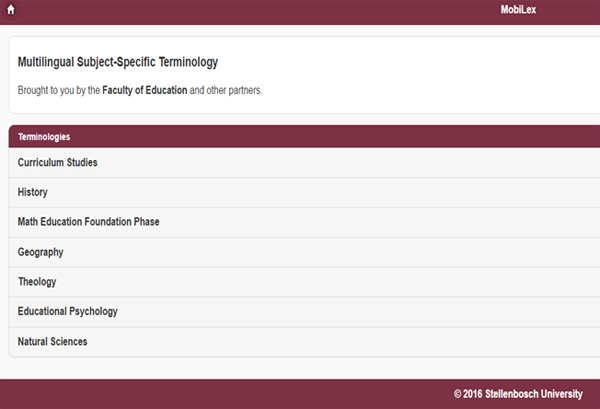This screenshot has height=409, width=600.
Task: Click the Terminologies section header
Action: [44, 136]
